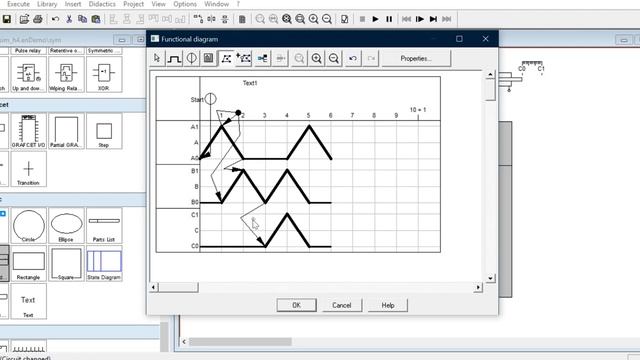Click the zoom out magnifier in main toolbar
Screen dimensions: 640x360
pos(327,19)
